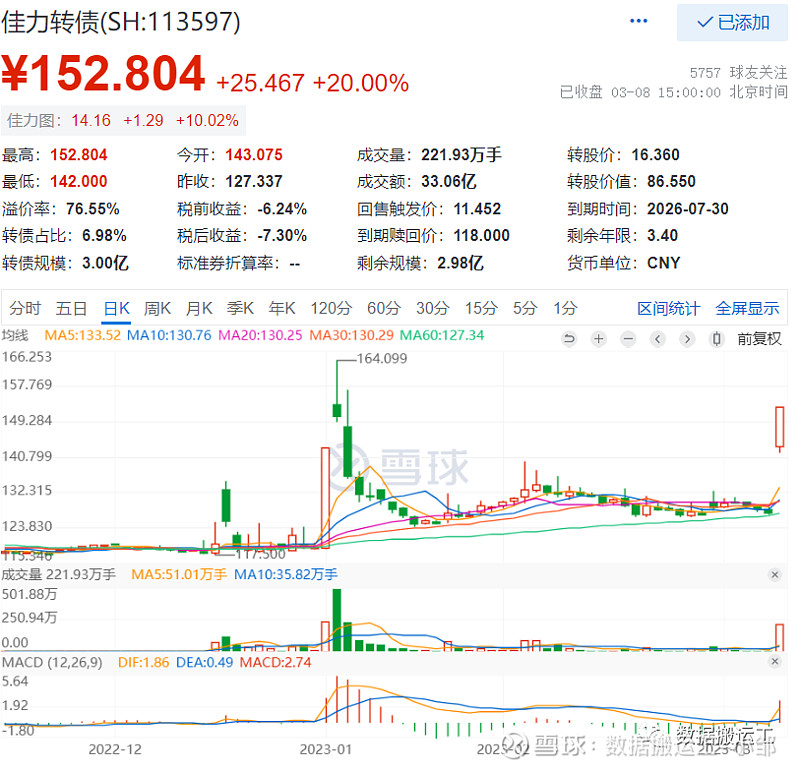Image resolution: width=800 pixels, height=771 pixels.
Task: Select the 日K chart tab
Action: point(117,308)
